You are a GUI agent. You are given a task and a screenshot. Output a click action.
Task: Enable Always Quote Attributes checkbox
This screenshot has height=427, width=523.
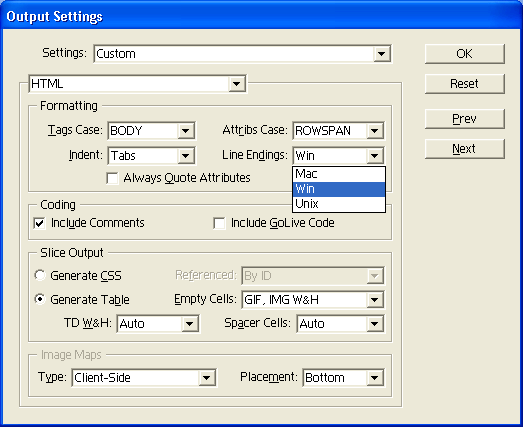[x=112, y=178]
